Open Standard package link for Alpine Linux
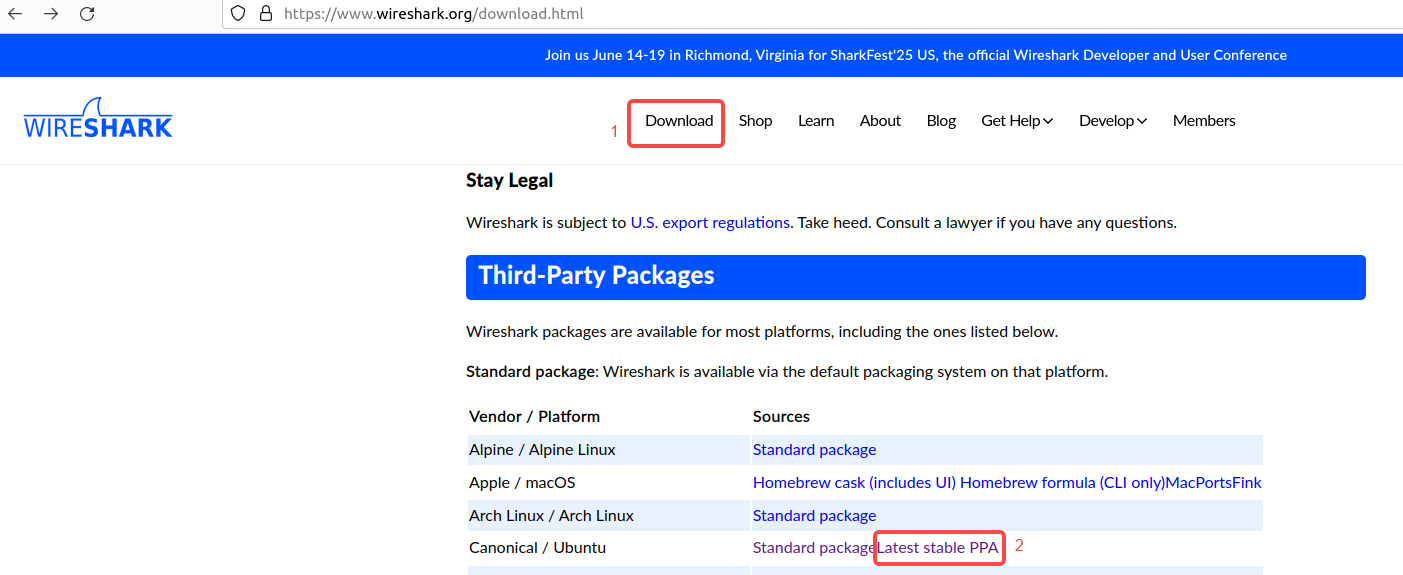The height and width of the screenshot is (575, 1403). 814,450
